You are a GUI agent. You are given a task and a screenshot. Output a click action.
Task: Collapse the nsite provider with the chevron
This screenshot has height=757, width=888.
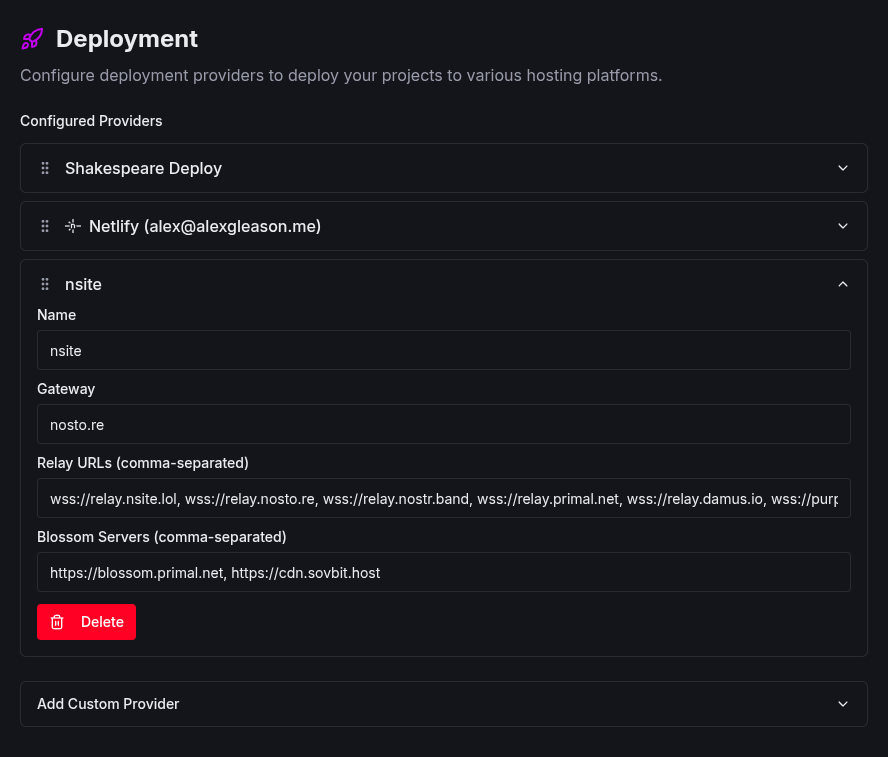[842, 285]
